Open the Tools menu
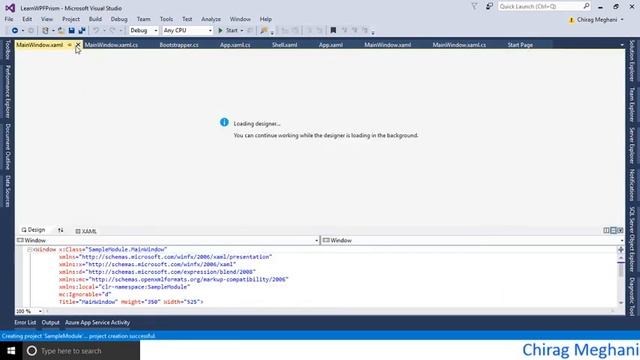Screen dimensions: 640x360 coord(166,19)
